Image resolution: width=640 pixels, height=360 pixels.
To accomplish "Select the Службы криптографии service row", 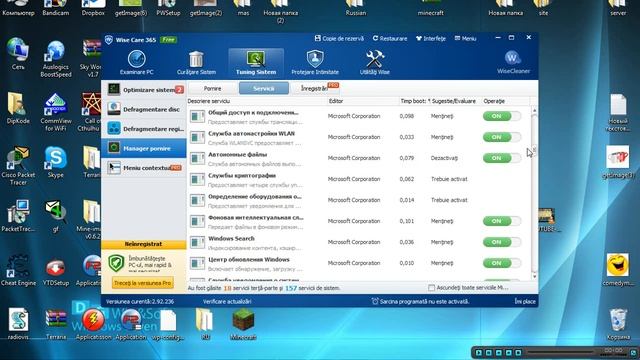I will click(x=359, y=179).
